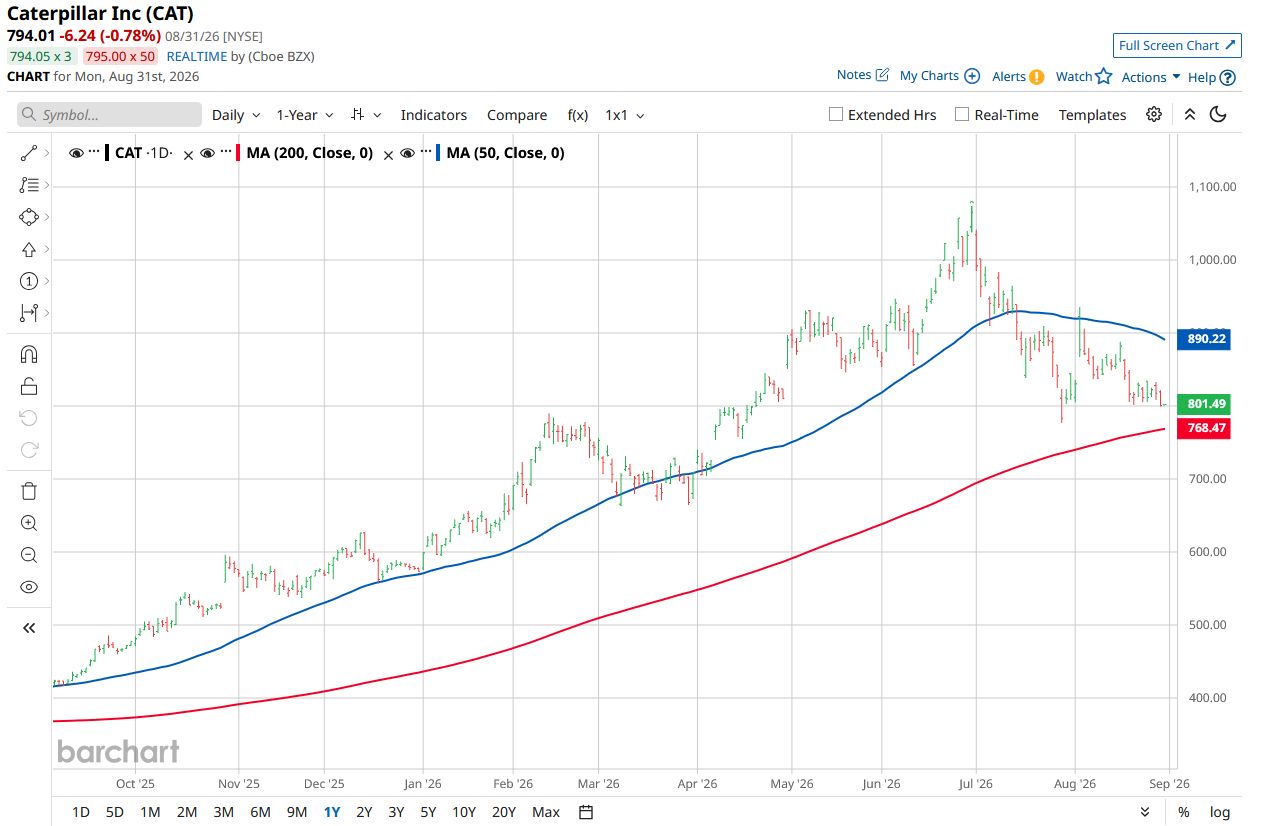1262x826 pixels.
Task: Click the Symbol search field
Action: click(109, 115)
